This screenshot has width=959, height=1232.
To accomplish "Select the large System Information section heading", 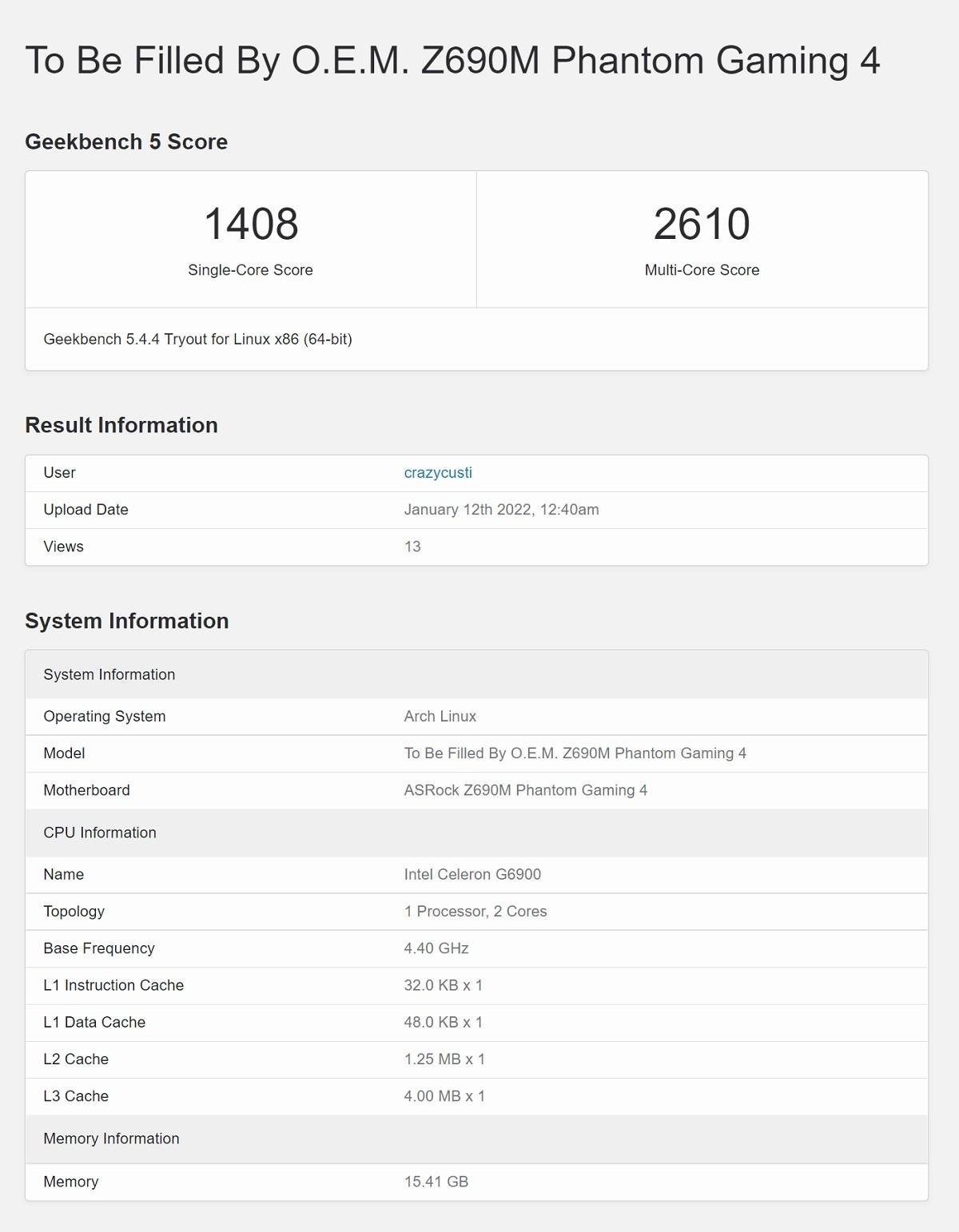I will (x=127, y=621).
